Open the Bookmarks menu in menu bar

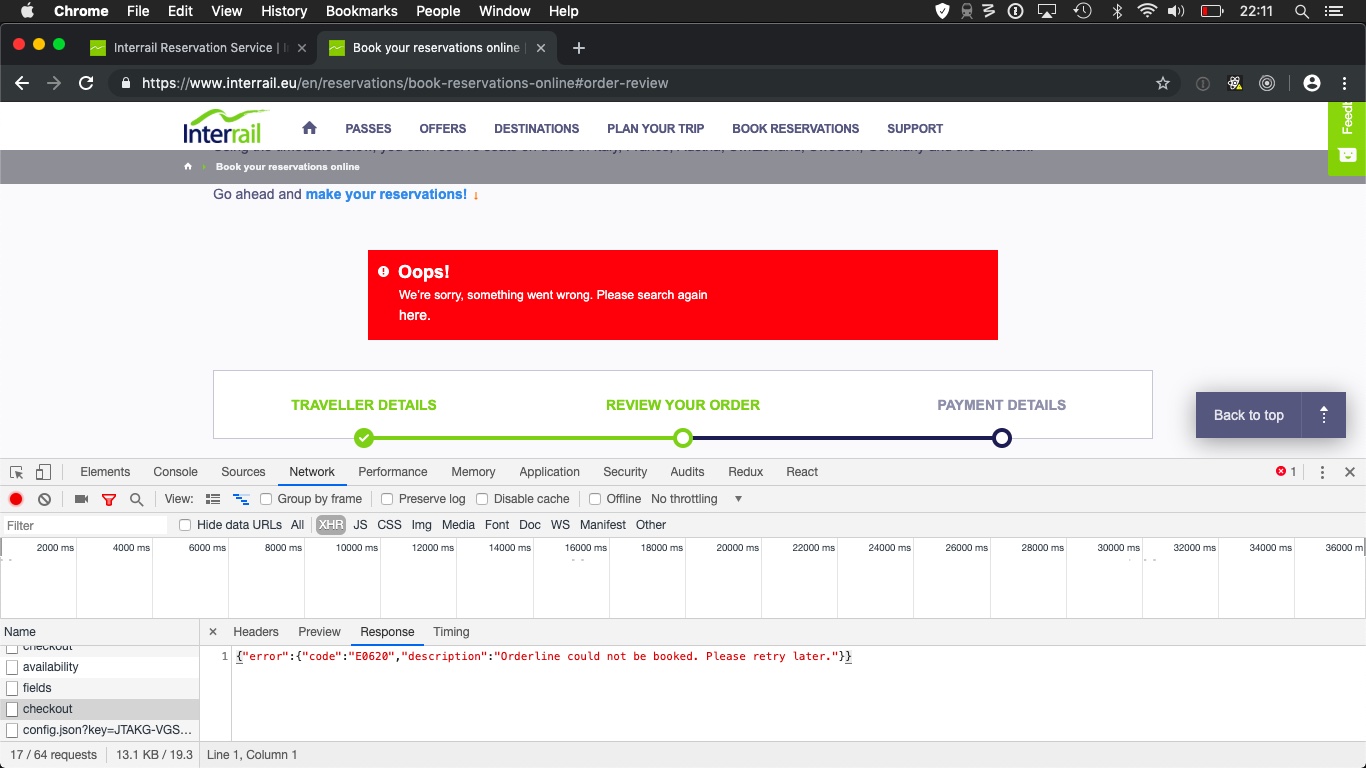tap(362, 11)
